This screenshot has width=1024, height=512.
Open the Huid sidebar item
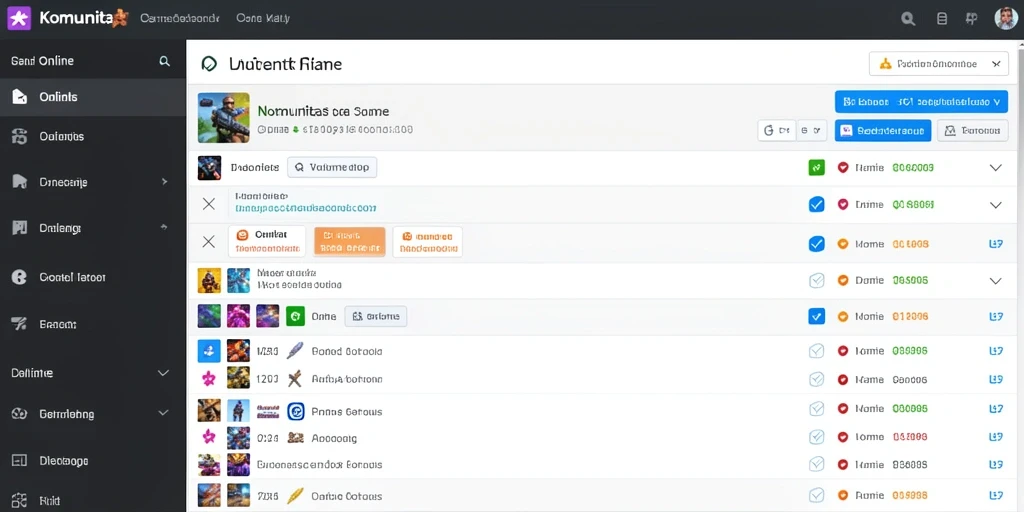point(93,501)
